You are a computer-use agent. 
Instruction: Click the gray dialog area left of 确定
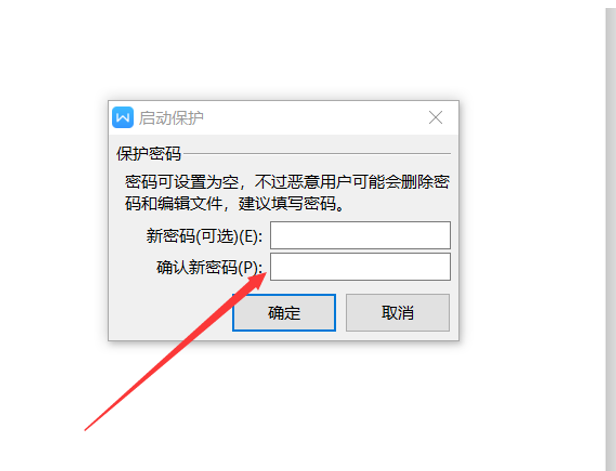tap(170, 313)
